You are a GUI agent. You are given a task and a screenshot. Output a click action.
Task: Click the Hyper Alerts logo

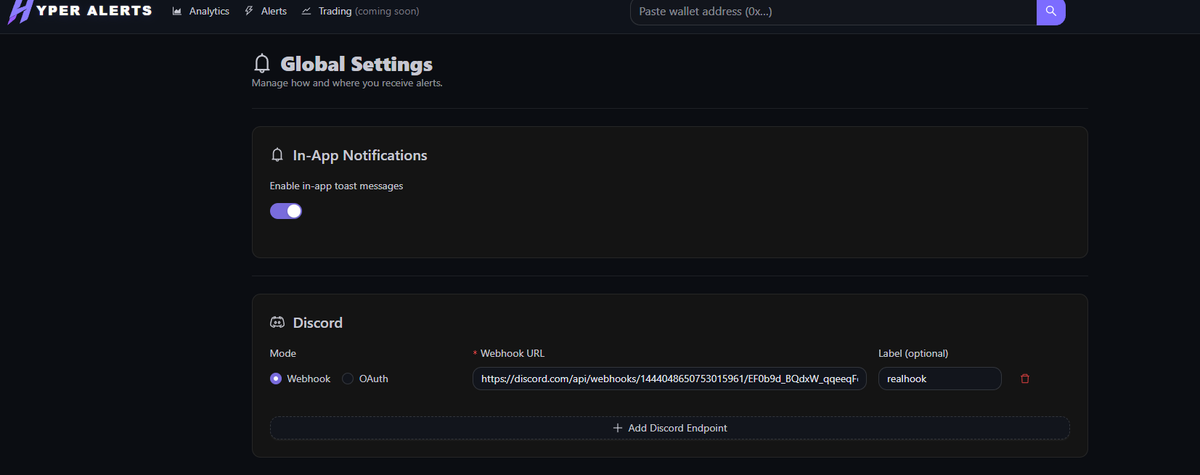coord(80,11)
